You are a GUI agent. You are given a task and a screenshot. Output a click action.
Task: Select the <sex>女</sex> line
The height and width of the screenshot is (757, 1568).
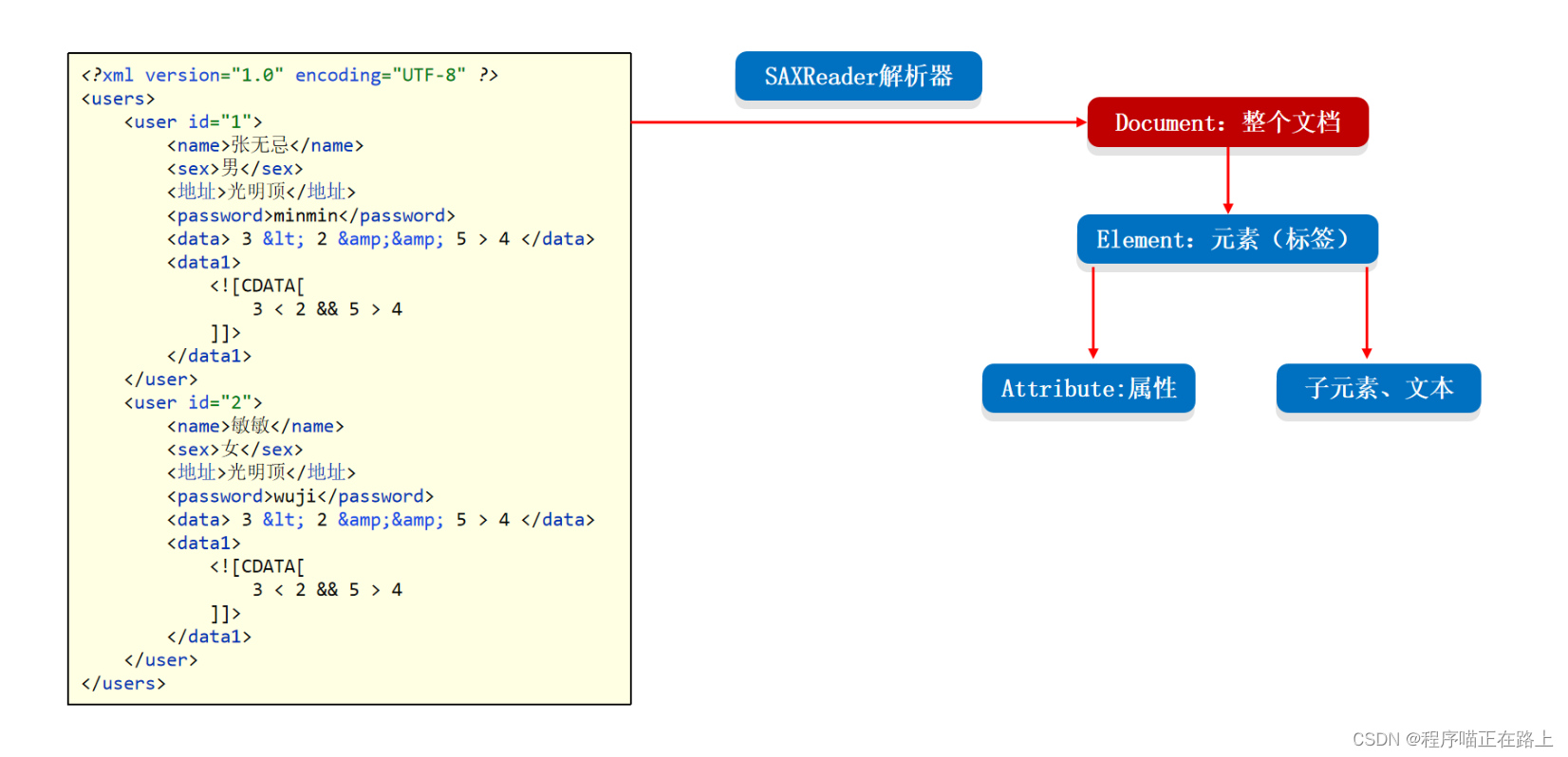[x=234, y=449]
